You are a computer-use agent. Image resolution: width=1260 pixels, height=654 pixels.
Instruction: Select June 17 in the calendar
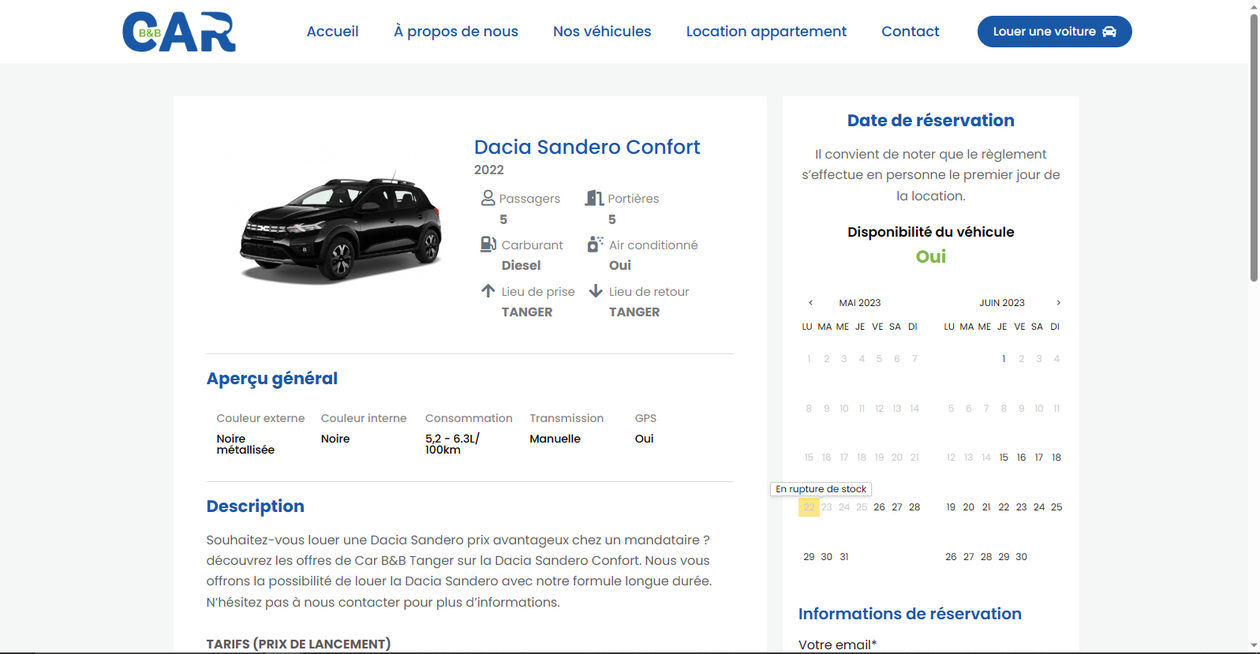[x=1039, y=458]
